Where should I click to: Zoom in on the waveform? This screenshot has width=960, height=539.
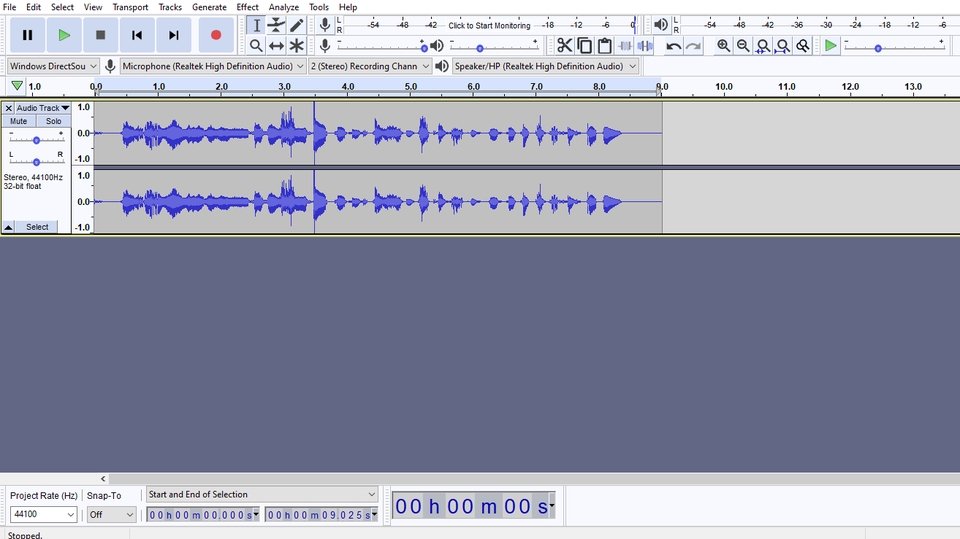(723, 45)
